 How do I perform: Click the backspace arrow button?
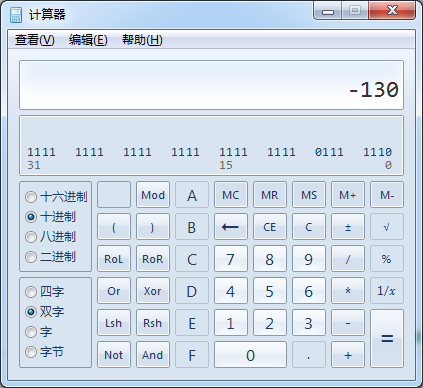click(231, 227)
